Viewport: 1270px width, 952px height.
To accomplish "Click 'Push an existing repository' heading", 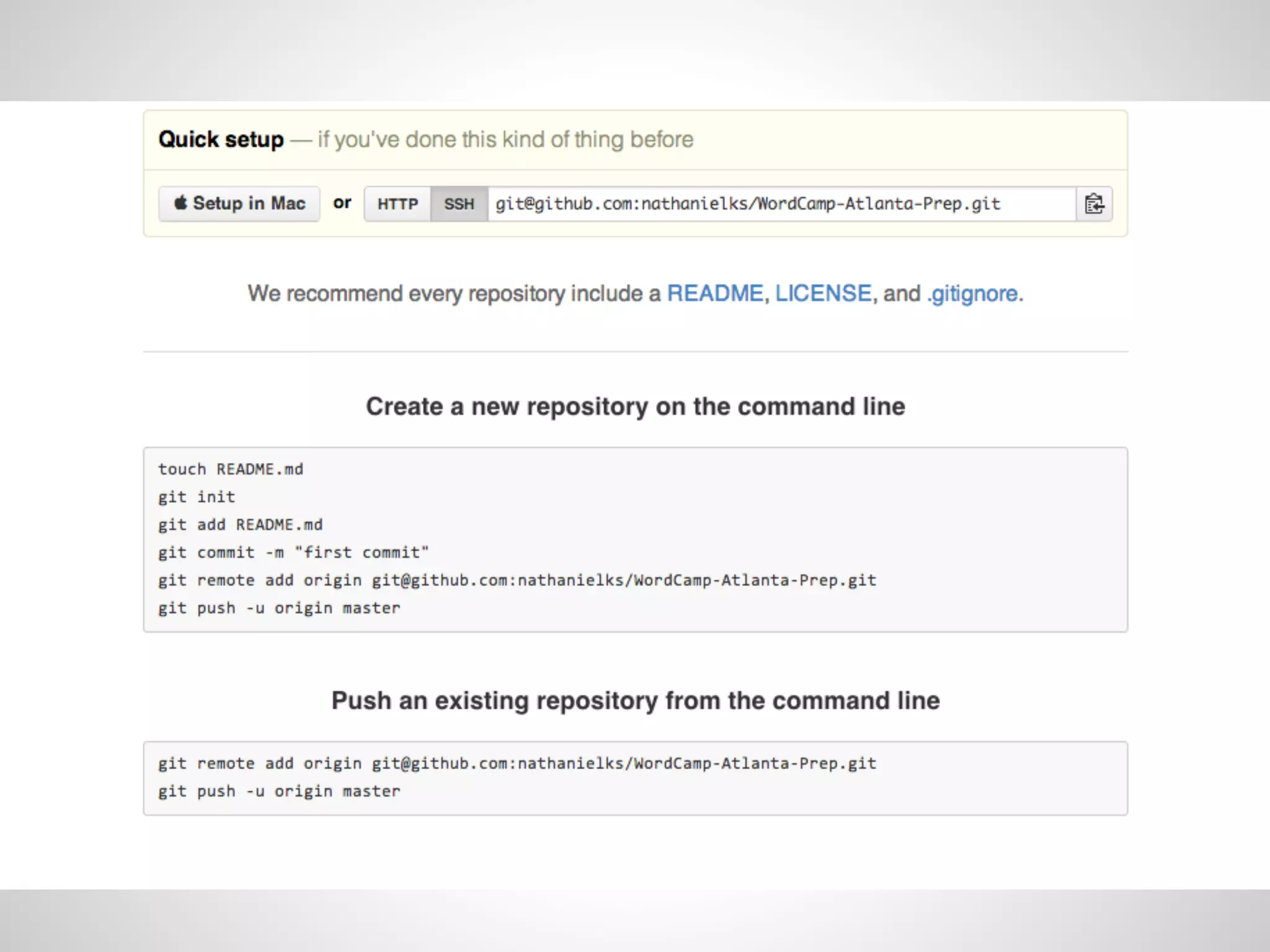I will pyautogui.click(x=636, y=701).
